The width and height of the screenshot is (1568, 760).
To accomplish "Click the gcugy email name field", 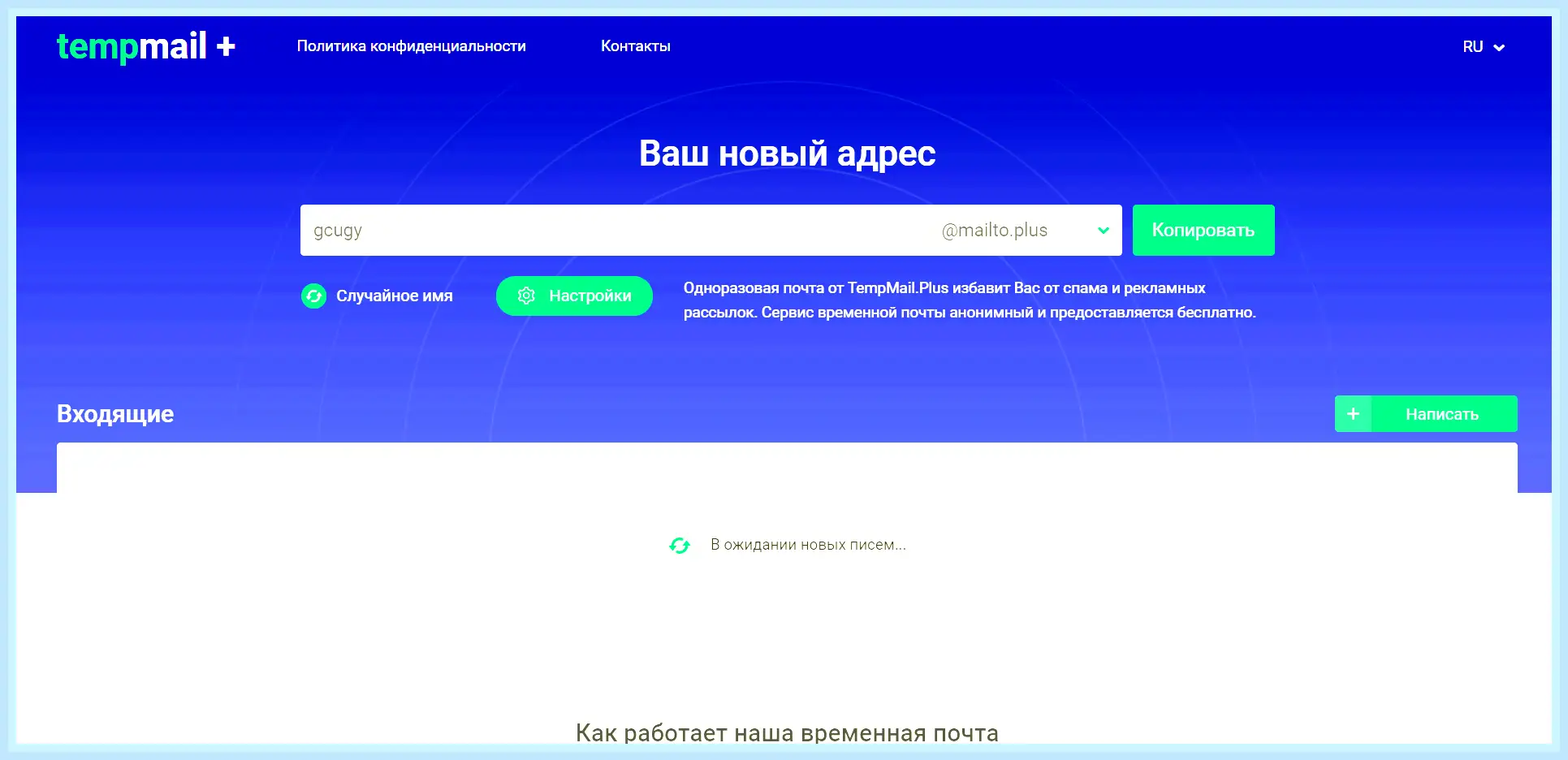I will tap(617, 230).
